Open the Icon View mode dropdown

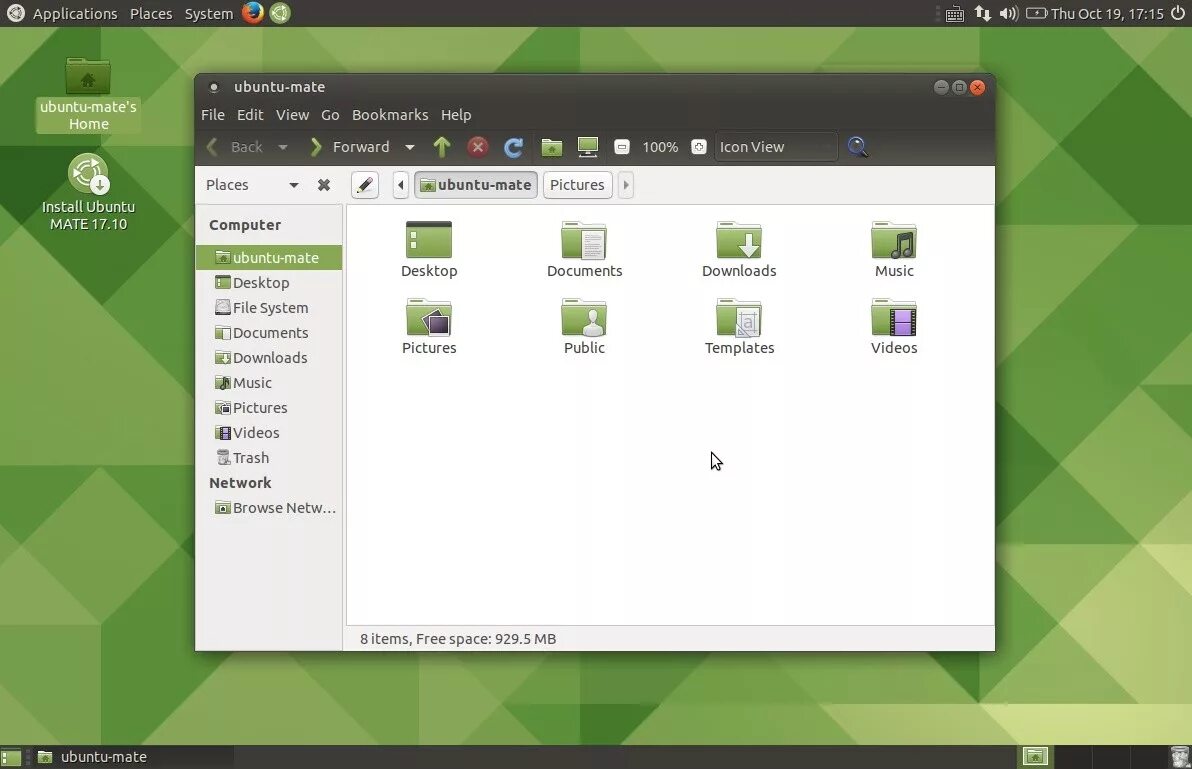[x=775, y=147]
